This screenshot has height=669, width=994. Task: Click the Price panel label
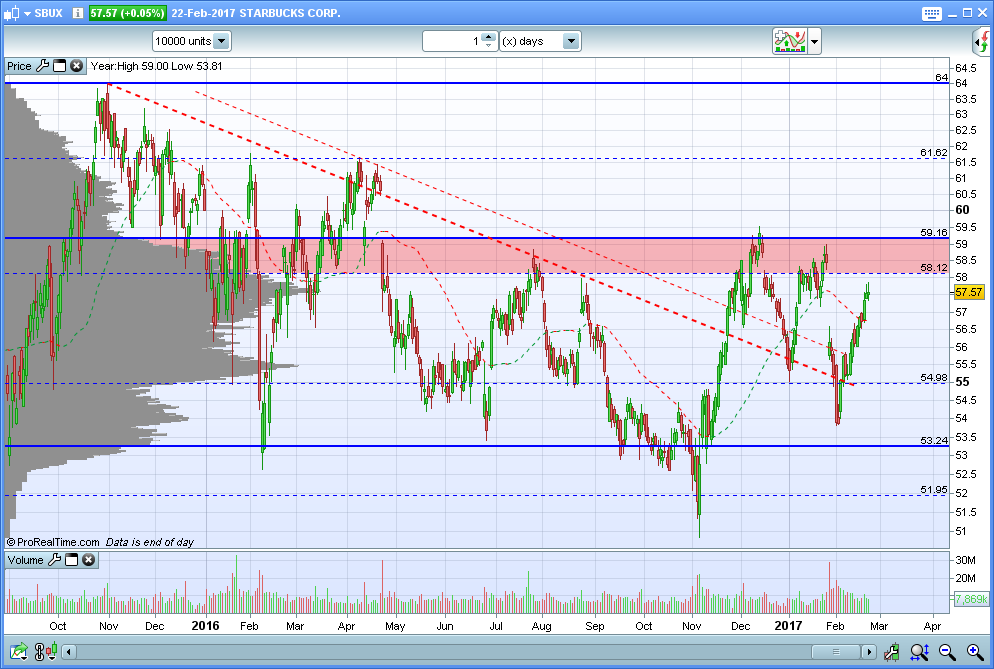[x=19, y=66]
